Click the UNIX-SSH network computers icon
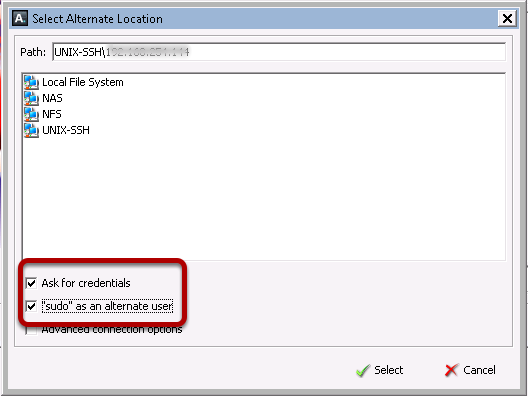The height and width of the screenshot is (396, 528). tap(31, 130)
